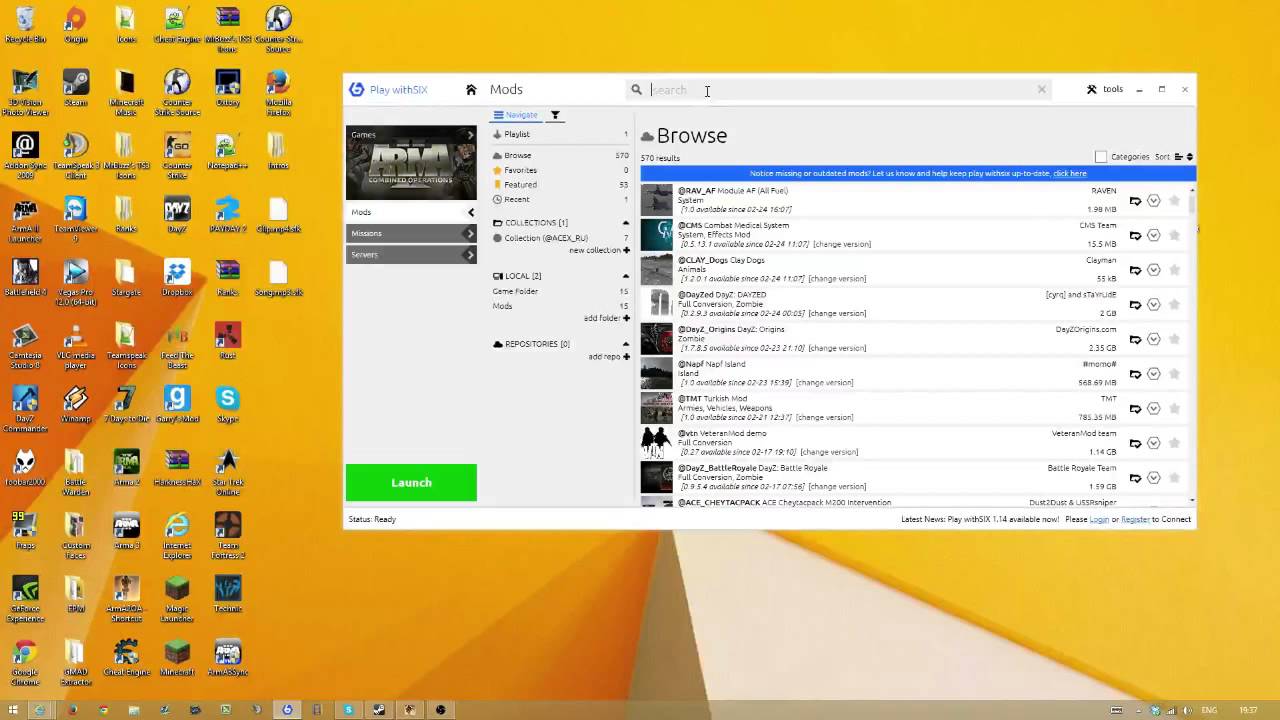Favorite the @Napf mod star
The height and width of the screenshot is (720, 1280).
click(1174, 374)
